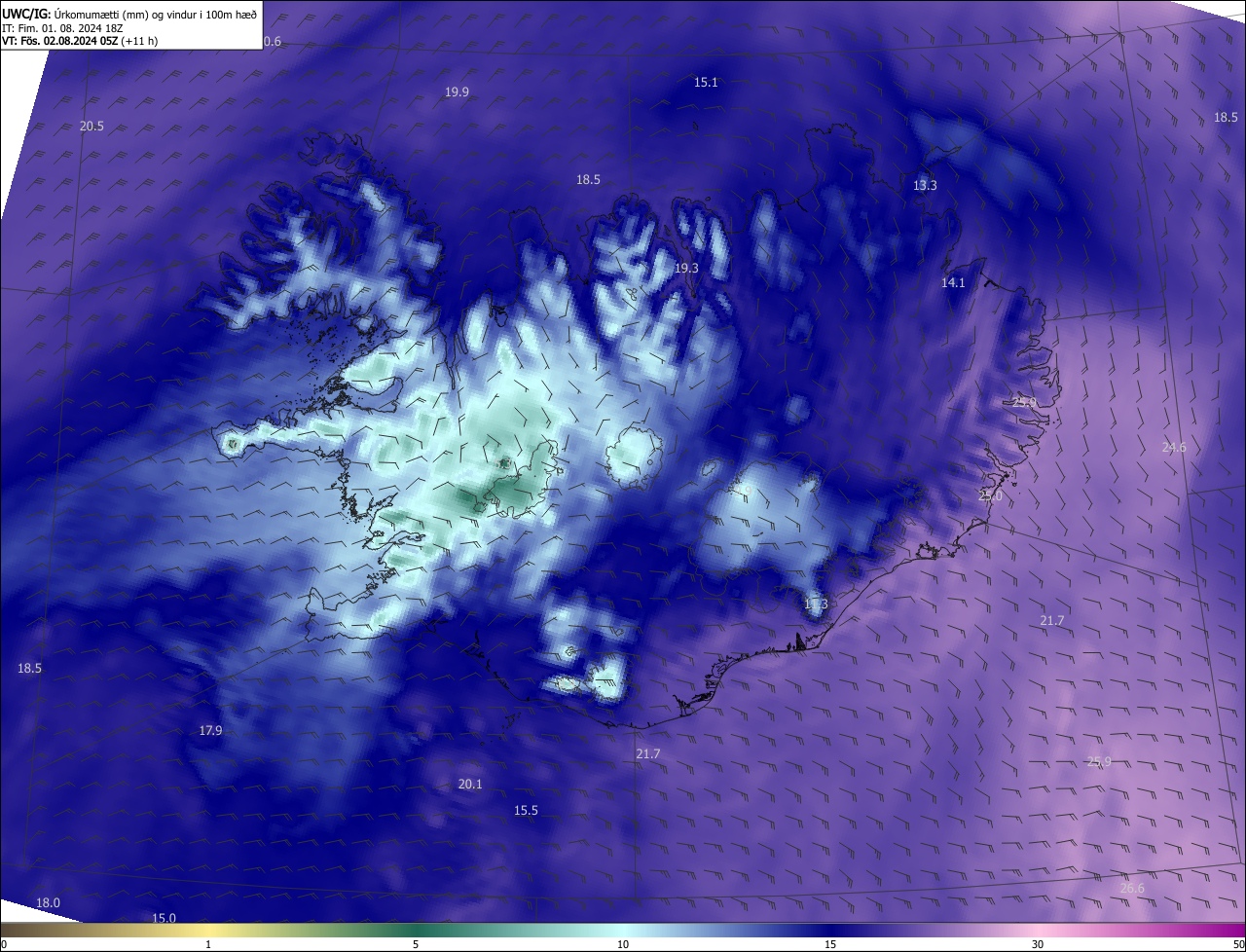Click the 13.3 value label in the northeast
Viewport: 1246px width, 952px height.
pos(925,185)
